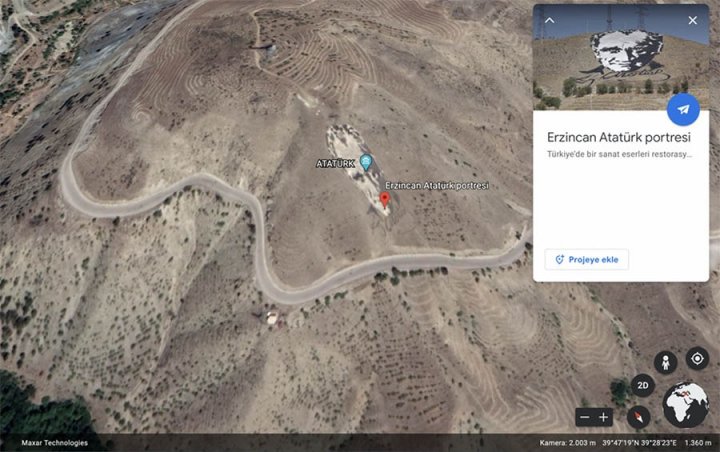Click the Maxar Technologies attribution

pyautogui.click(x=55, y=443)
